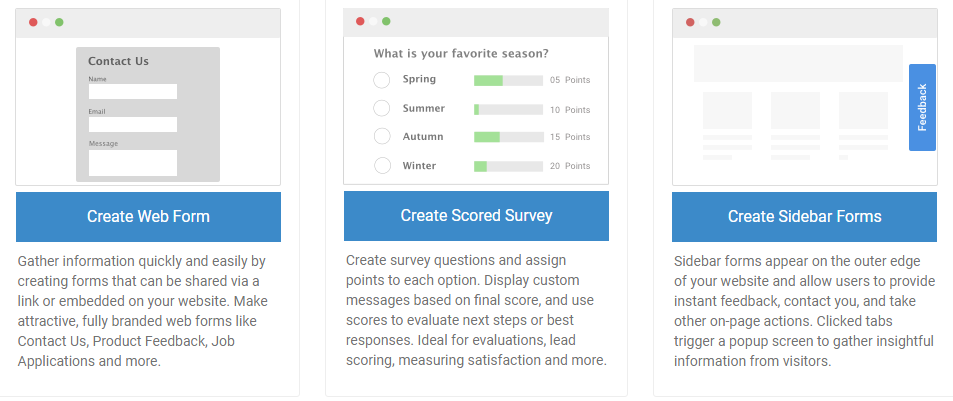Viewport: 953px width, 401px height.
Task: Select the Autumn radio option
Action: (382, 136)
